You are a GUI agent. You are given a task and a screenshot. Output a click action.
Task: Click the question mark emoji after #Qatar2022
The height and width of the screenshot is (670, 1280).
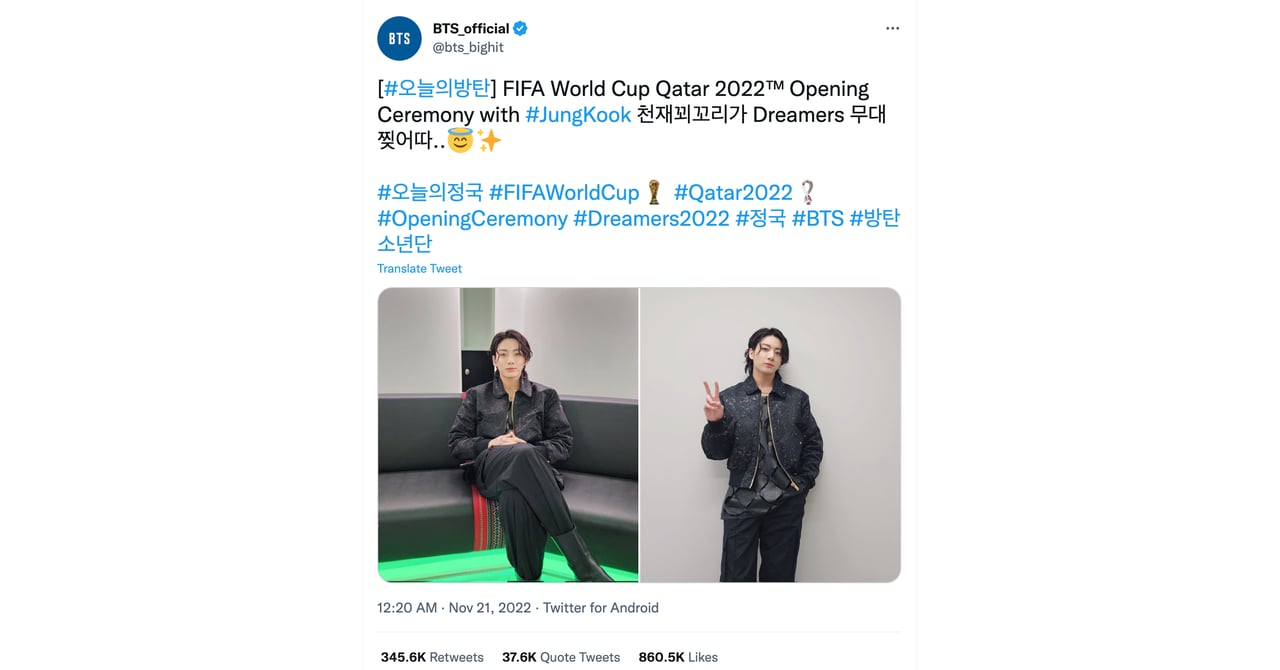809,191
